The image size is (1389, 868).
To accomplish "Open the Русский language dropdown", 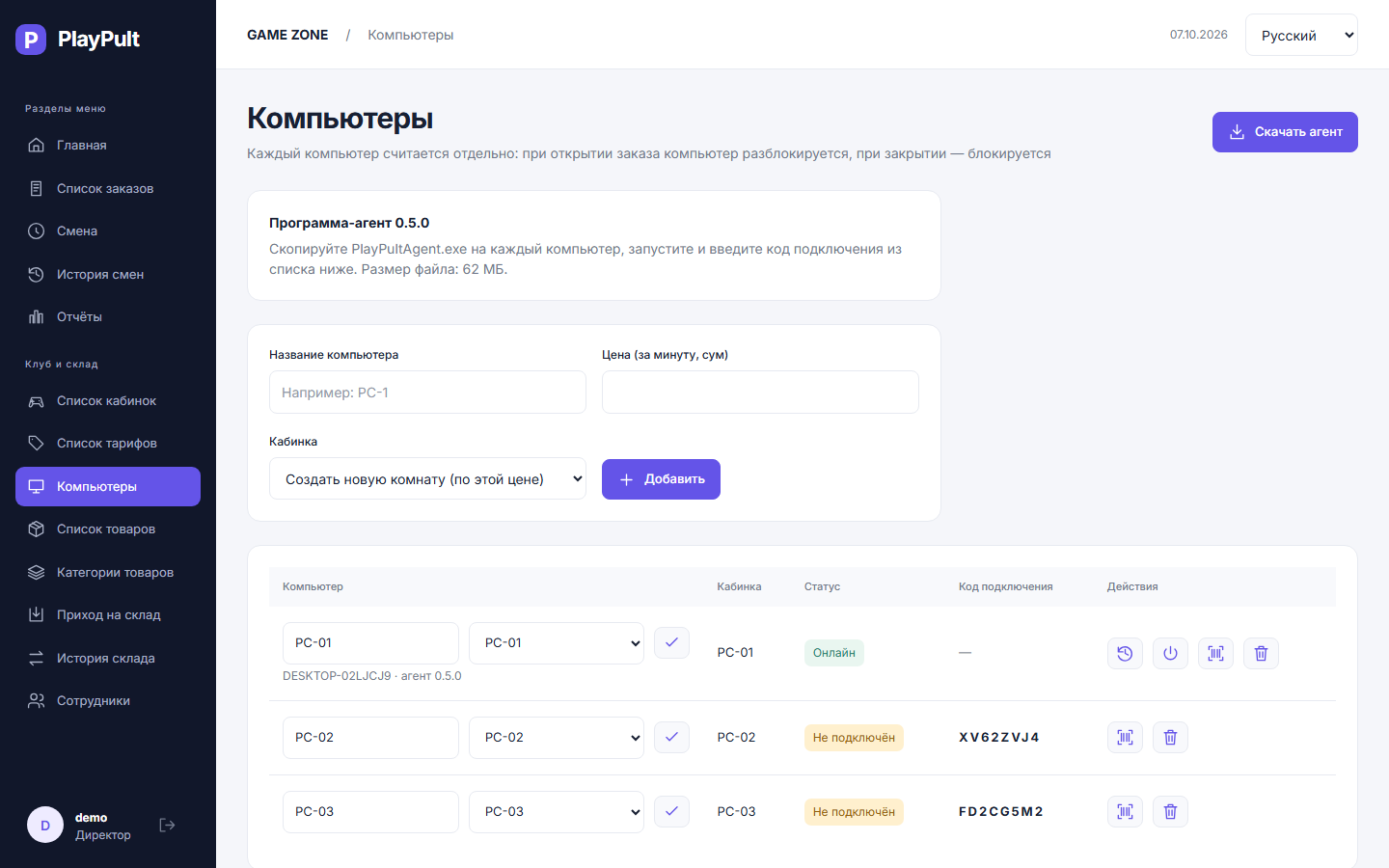I will point(1301,35).
